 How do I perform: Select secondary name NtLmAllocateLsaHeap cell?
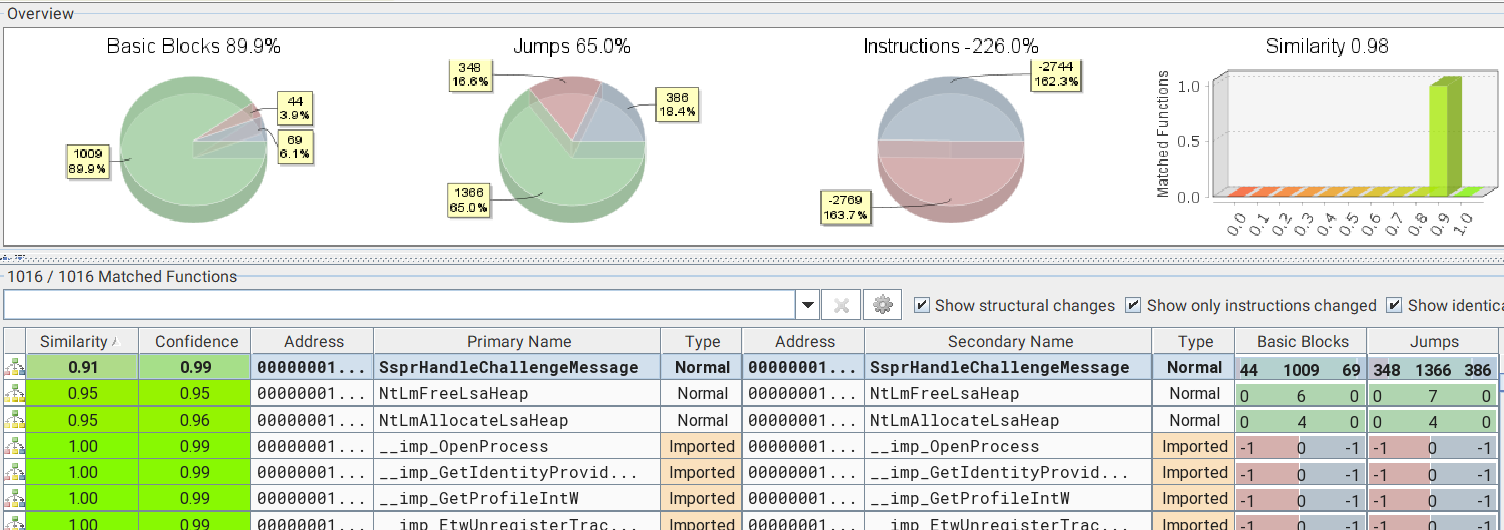(1008, 420)
